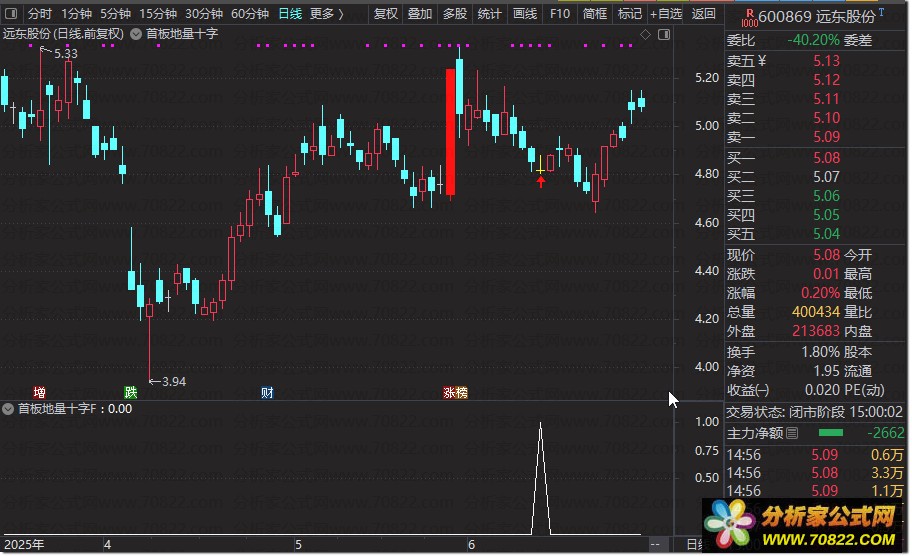Click the 标记 mark button
The width and height of the screenshot is (912, 556).
pos(629,13)
